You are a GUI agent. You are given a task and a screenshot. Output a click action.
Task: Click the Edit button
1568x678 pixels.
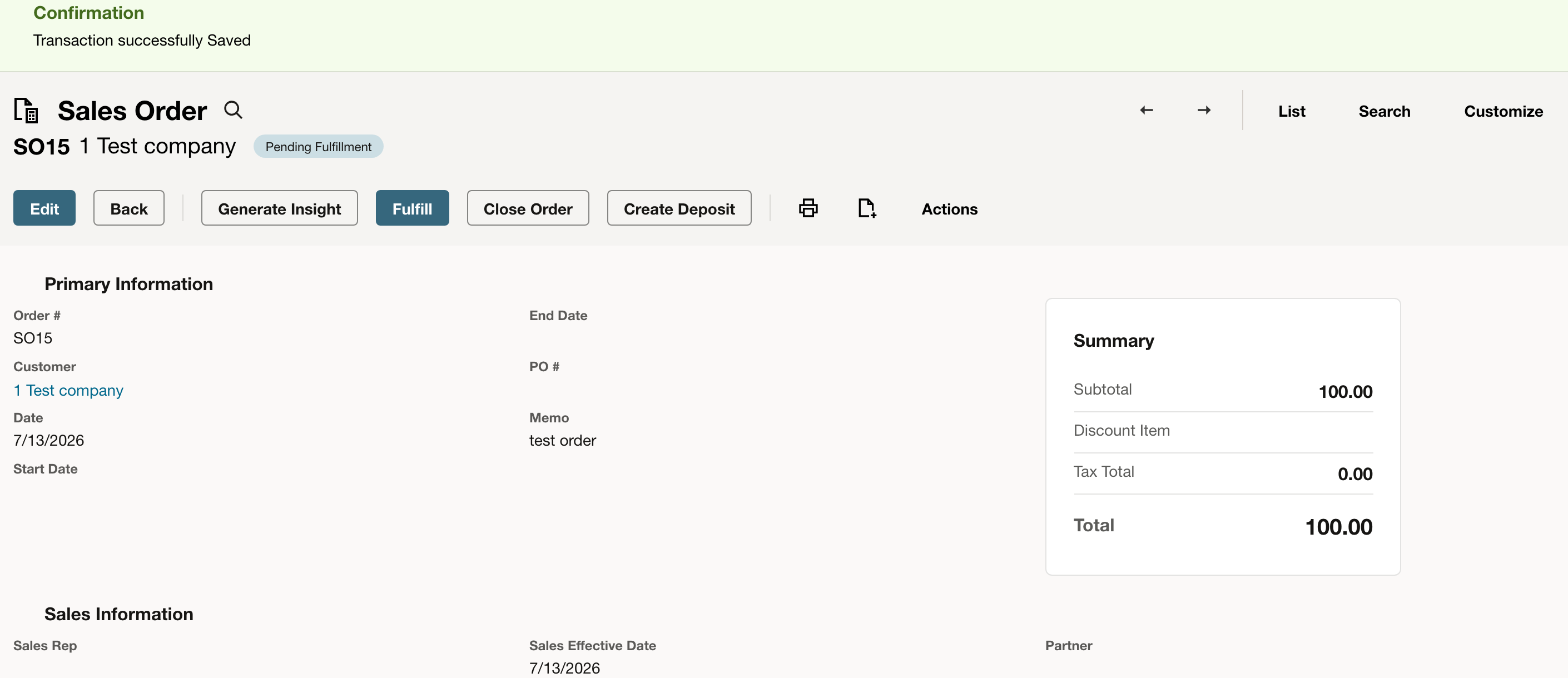[x=44, y=208]
